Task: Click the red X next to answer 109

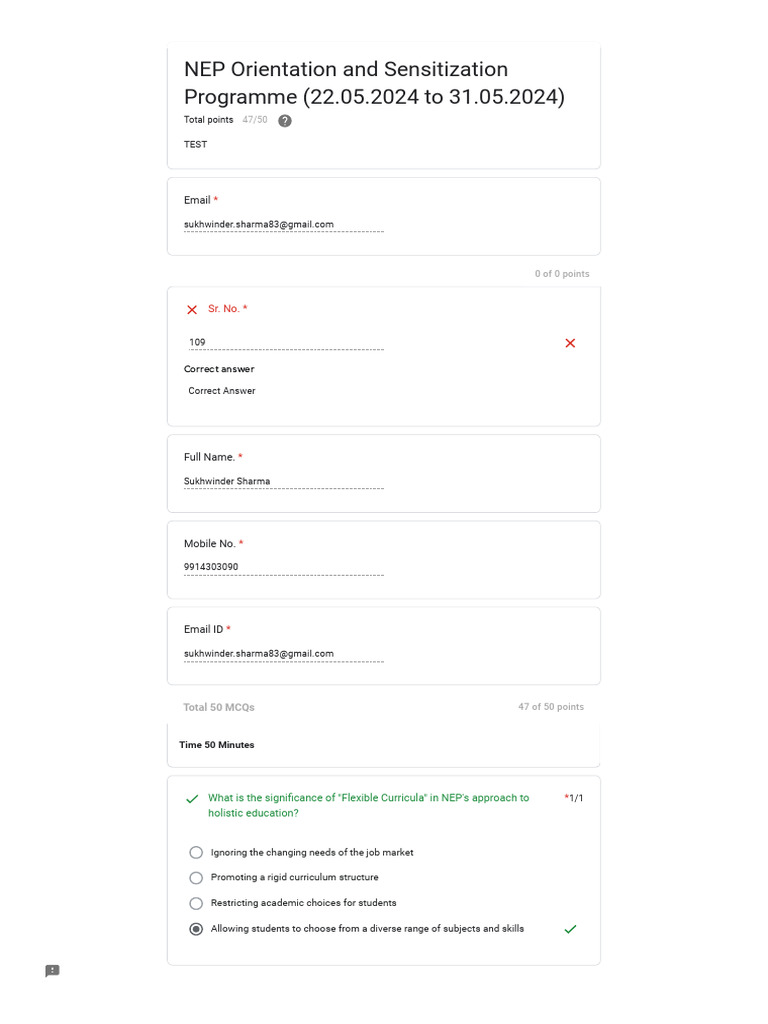Action: click(570, 343)
